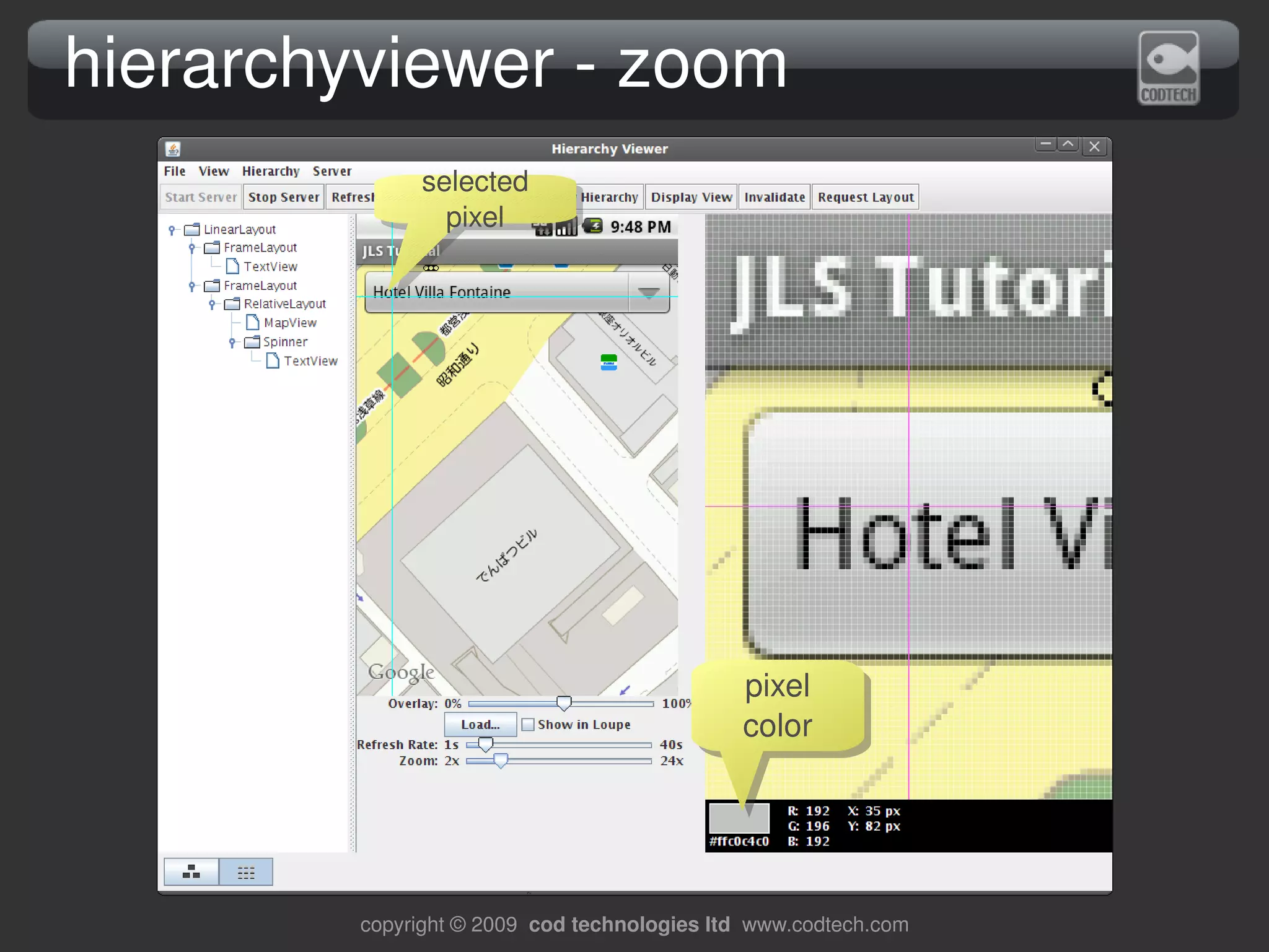The image size is (1269, 952).
Task: Click the Request Layout button
Action: 866,197
